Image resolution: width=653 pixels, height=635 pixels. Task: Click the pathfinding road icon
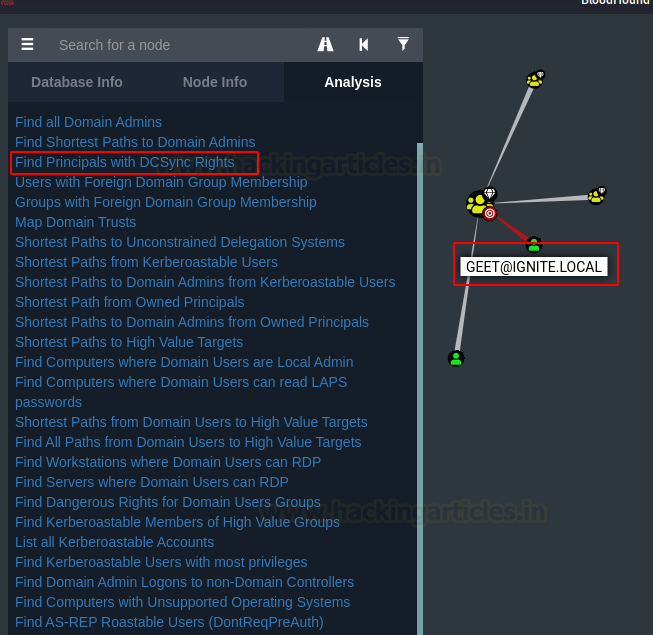click(x=325, y=44)
